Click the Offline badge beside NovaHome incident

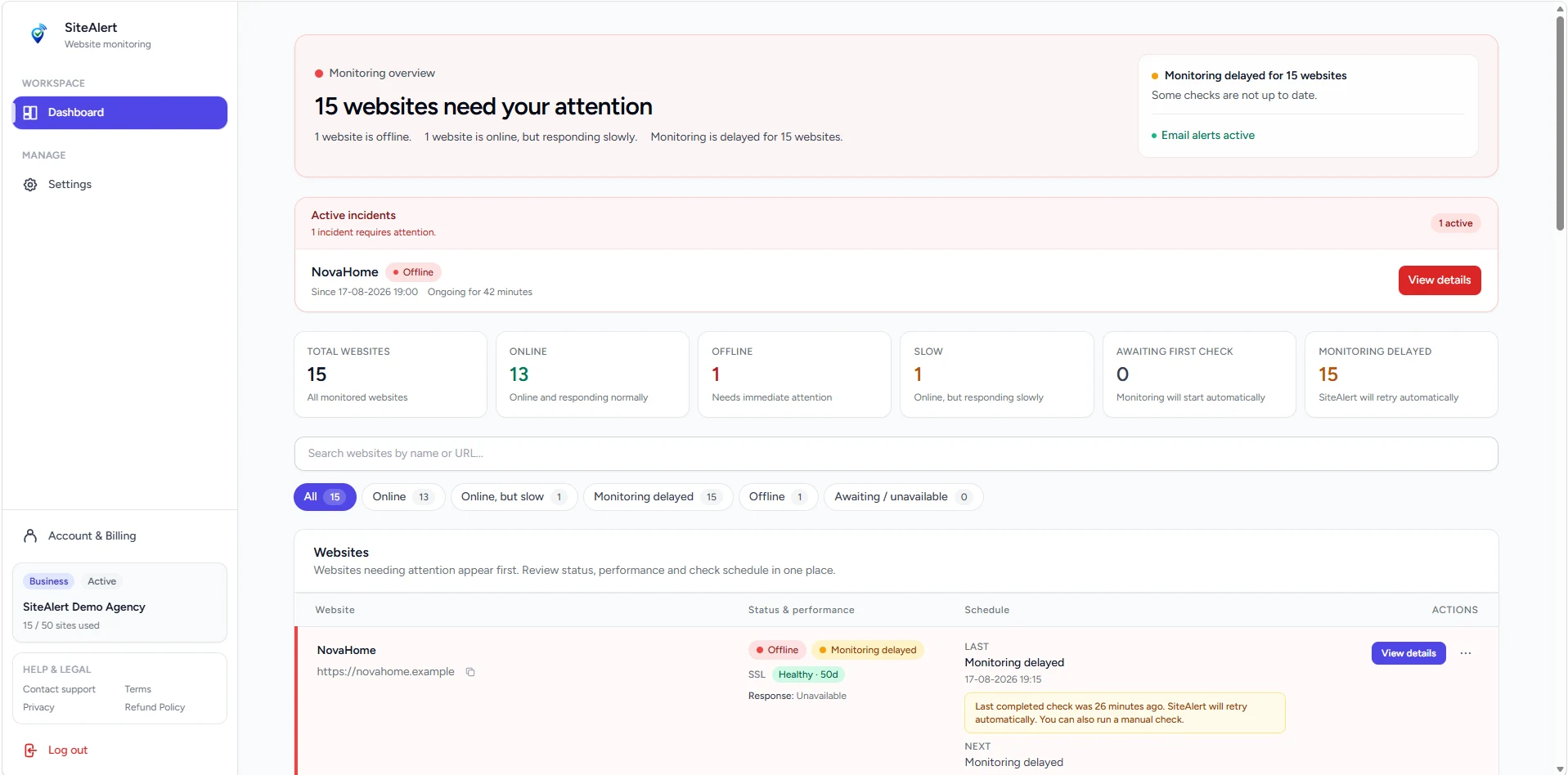(413, 272)
